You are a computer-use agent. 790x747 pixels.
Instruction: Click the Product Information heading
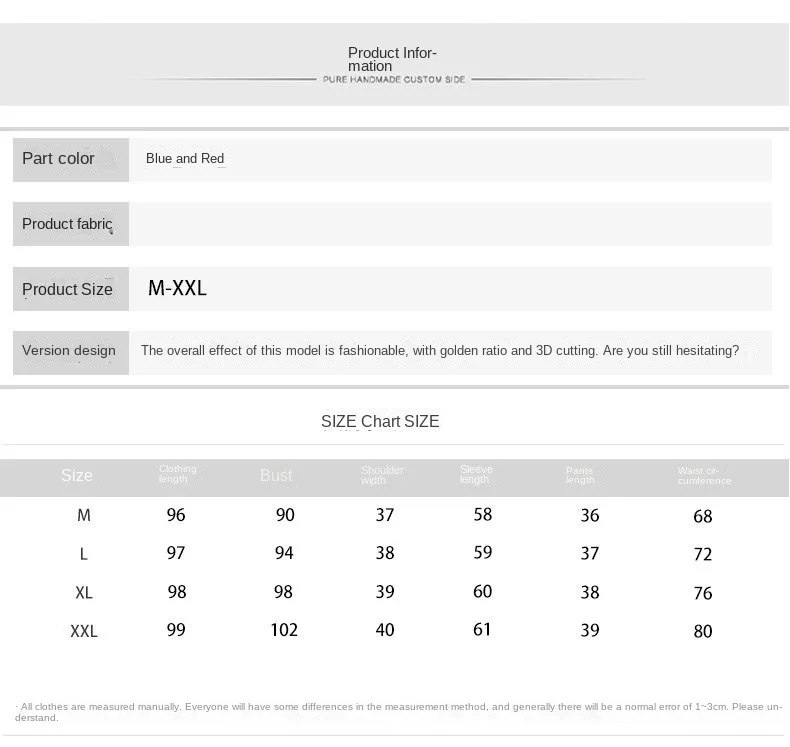392,59
